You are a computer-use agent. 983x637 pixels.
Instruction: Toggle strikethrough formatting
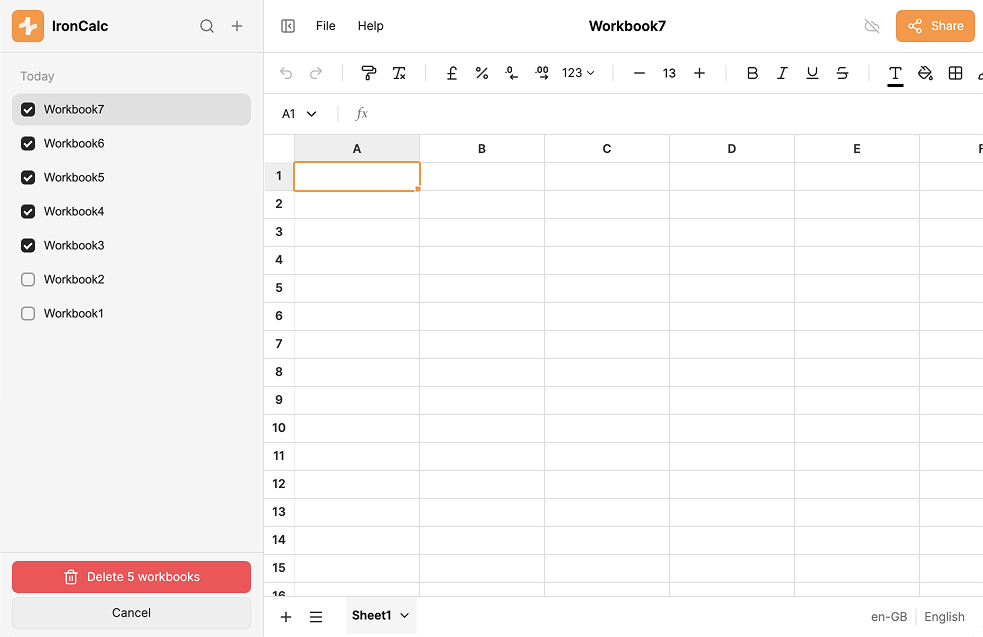coord(843,73)
